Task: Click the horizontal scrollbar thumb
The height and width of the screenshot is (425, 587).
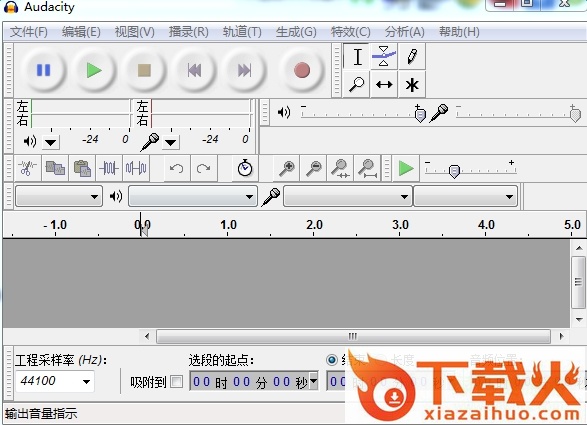Action: [353, 336]
